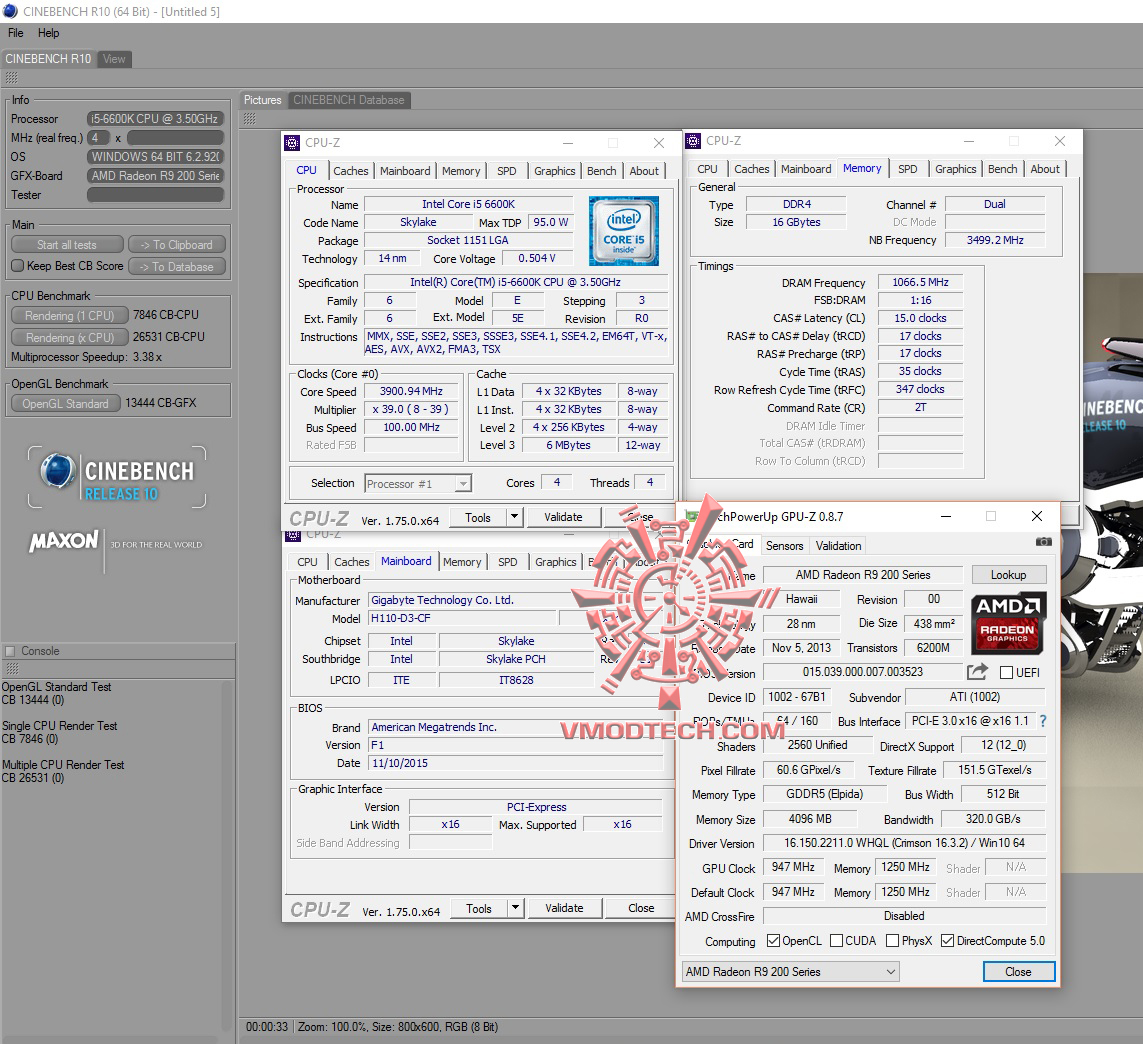Click the 7846 CB-CPU score text
Screen dimensions: 1143x1044
coord(165,315)
